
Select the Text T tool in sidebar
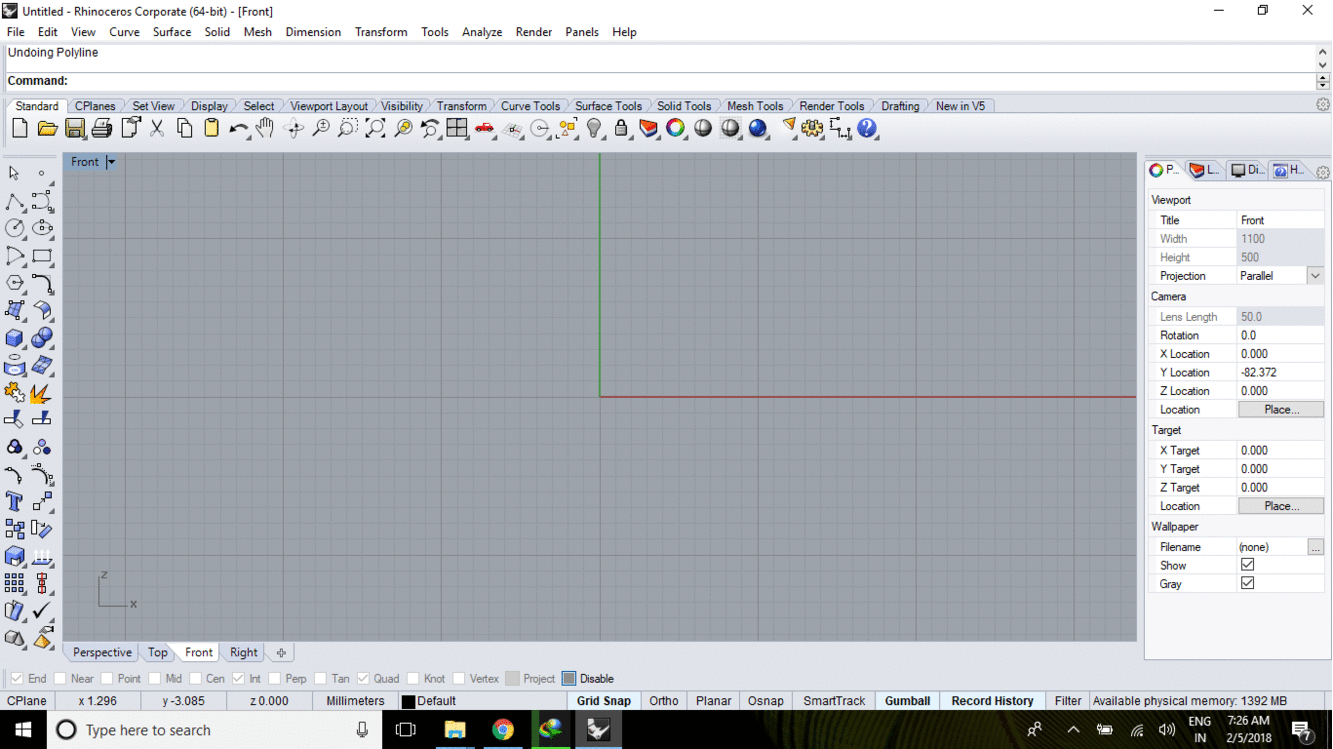point(15,502)
